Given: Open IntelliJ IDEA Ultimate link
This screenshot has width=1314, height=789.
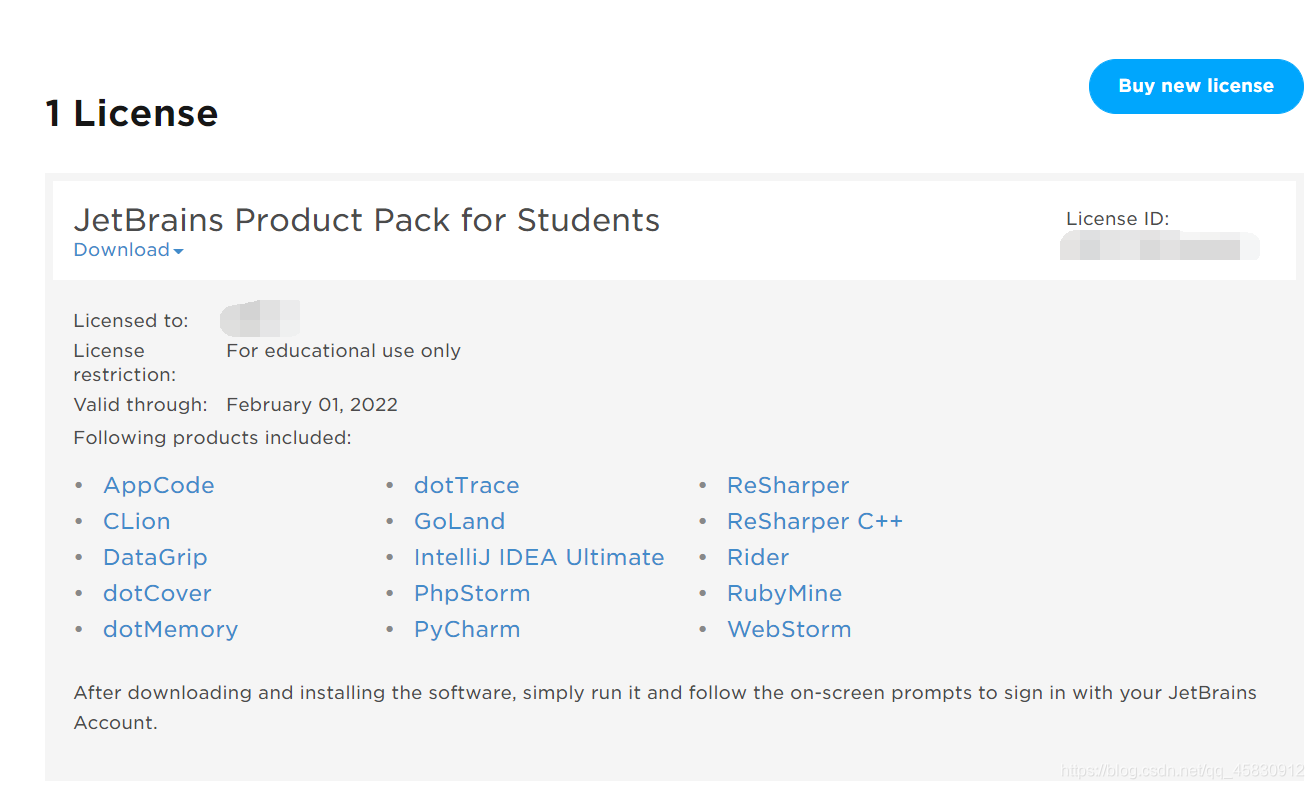Looking at the screenshot, I should pyautogui.click(x=539, y=558).
